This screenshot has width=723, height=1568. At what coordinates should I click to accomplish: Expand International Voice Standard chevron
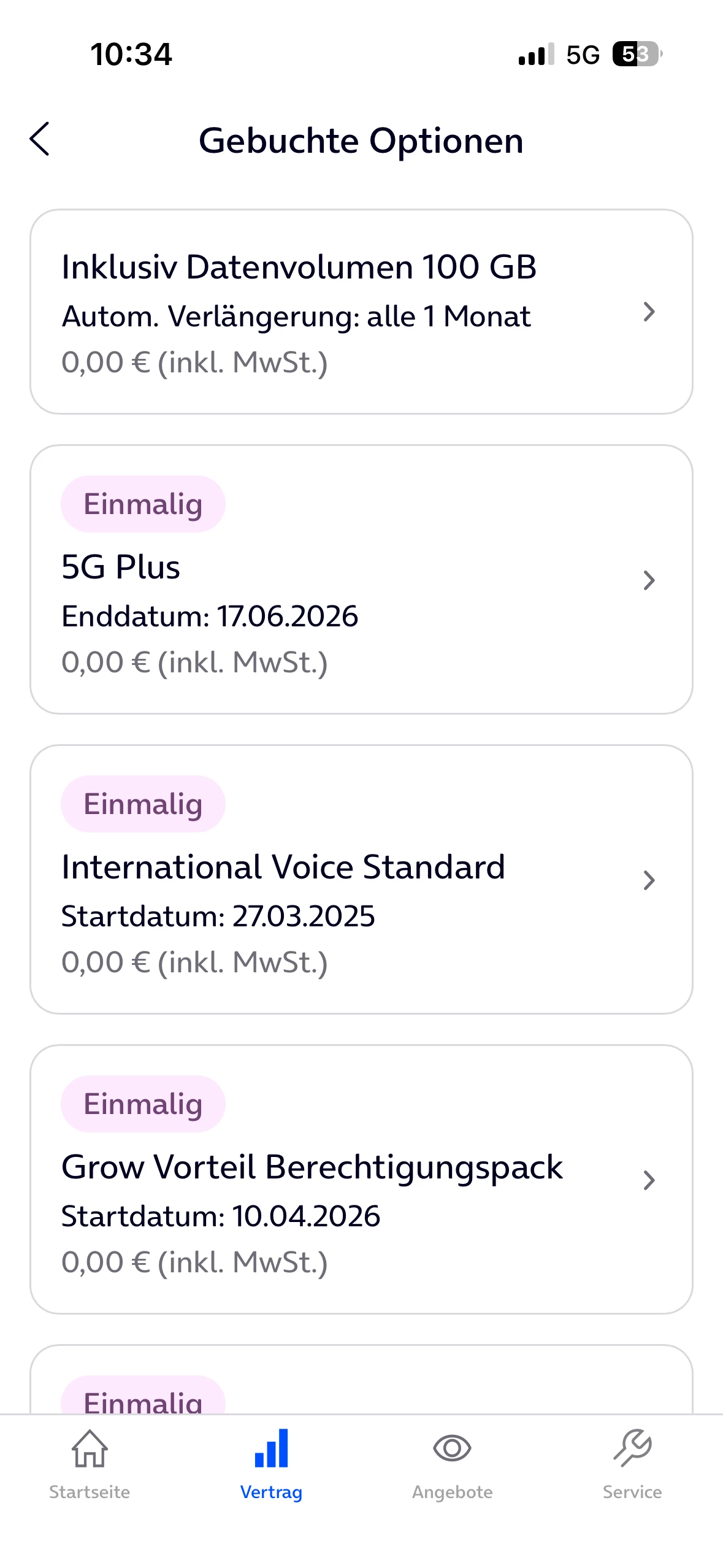(649, 880)
